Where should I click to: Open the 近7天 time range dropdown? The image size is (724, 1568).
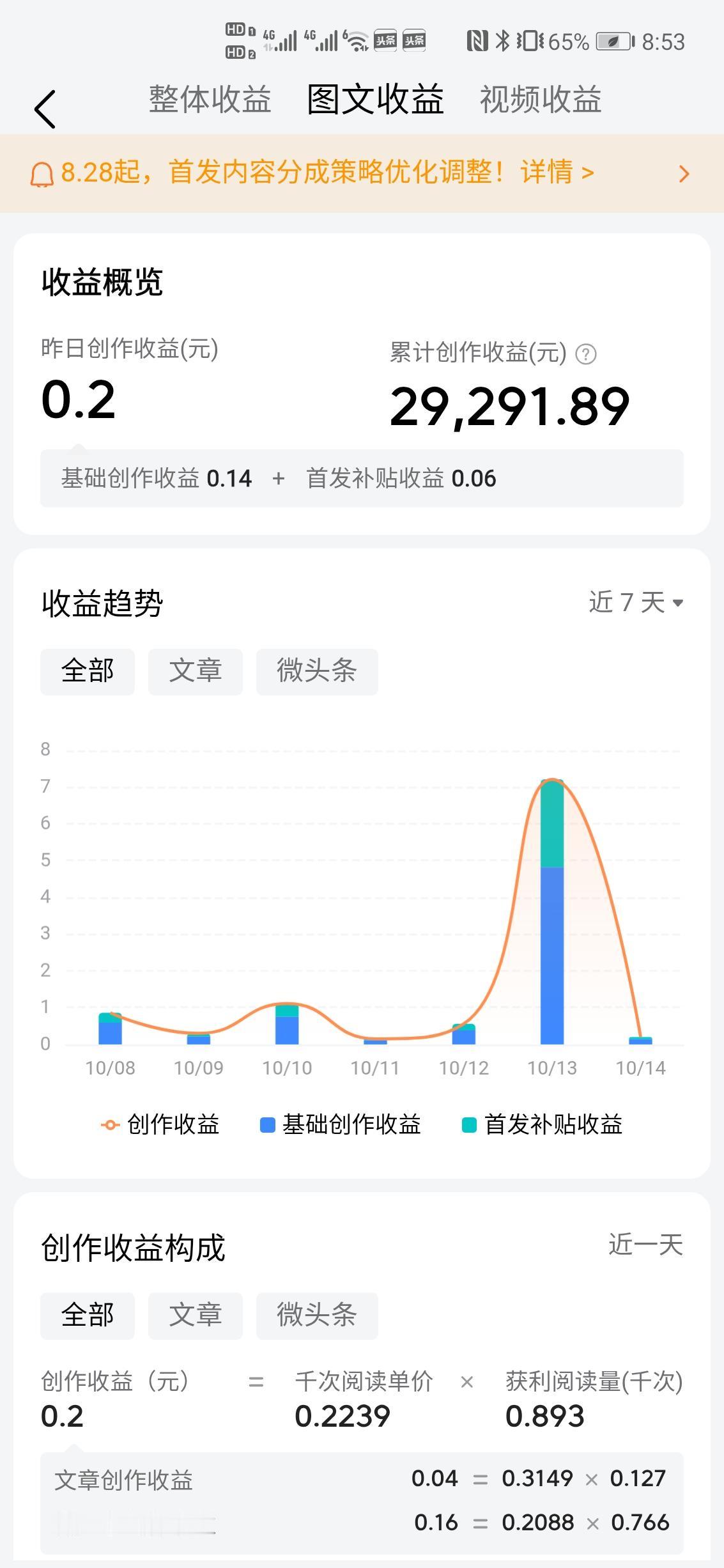(636, 602)
